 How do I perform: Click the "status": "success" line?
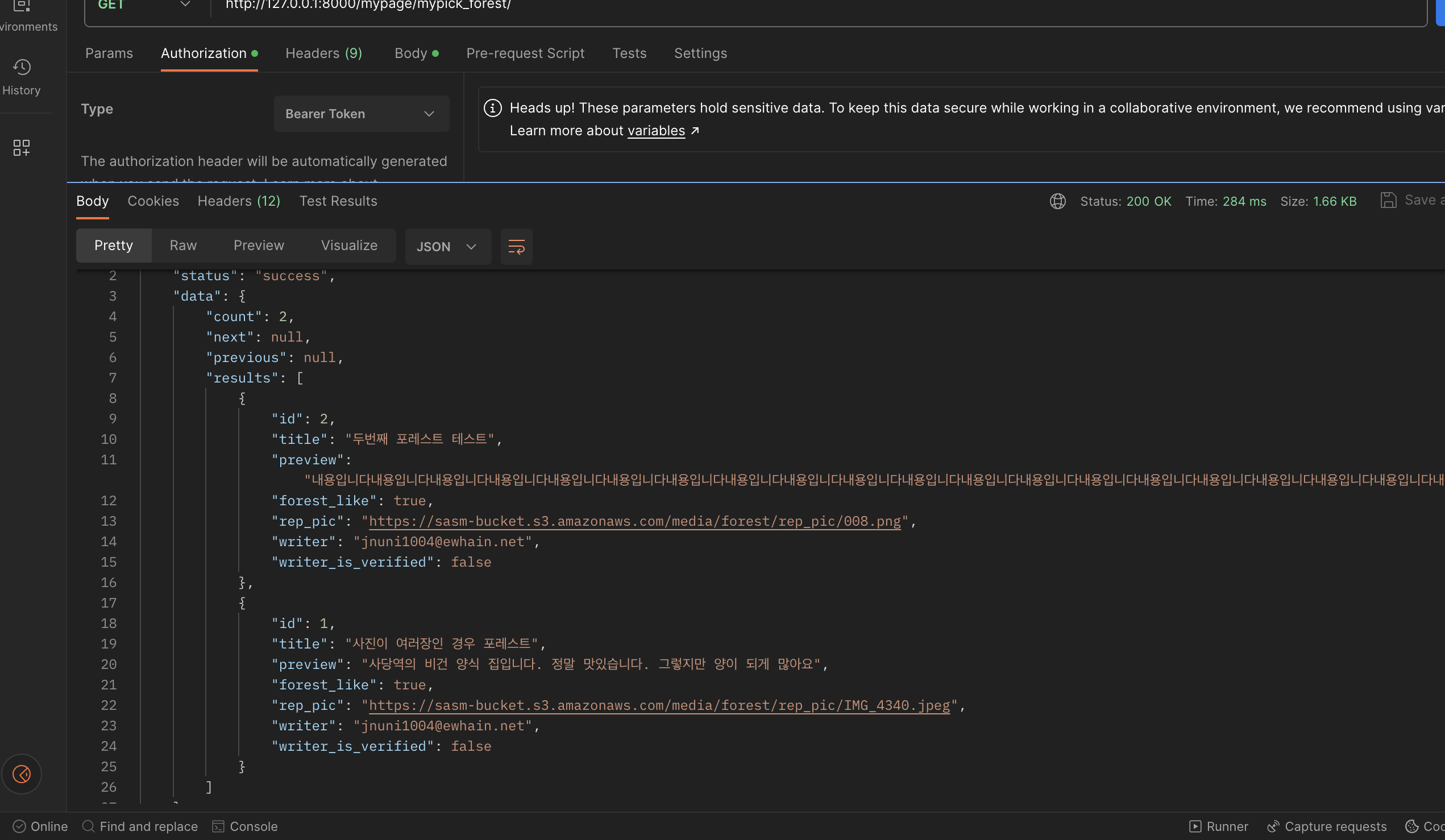click(254, 276)
